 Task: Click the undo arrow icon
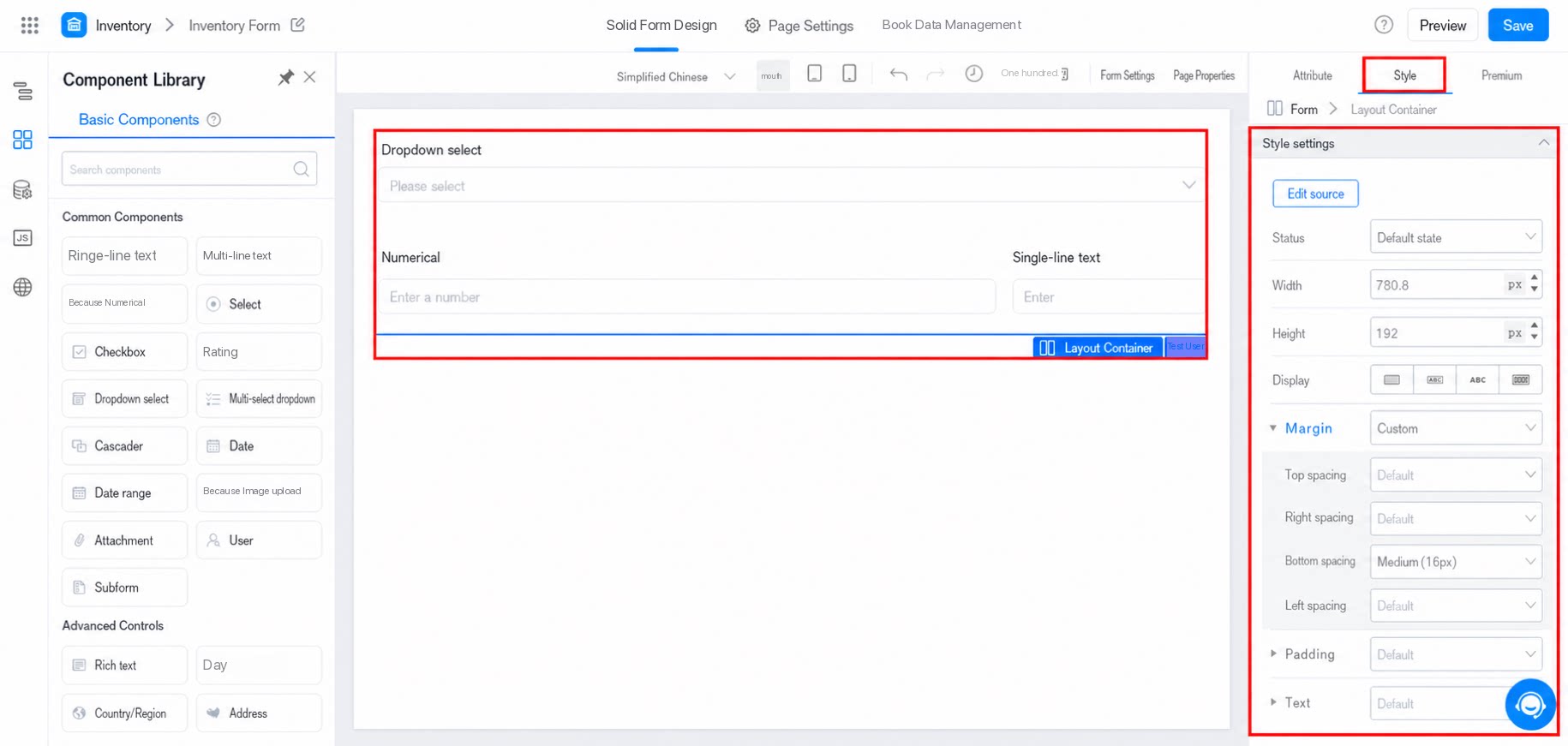pyautogui.click(x=898, y=75)
